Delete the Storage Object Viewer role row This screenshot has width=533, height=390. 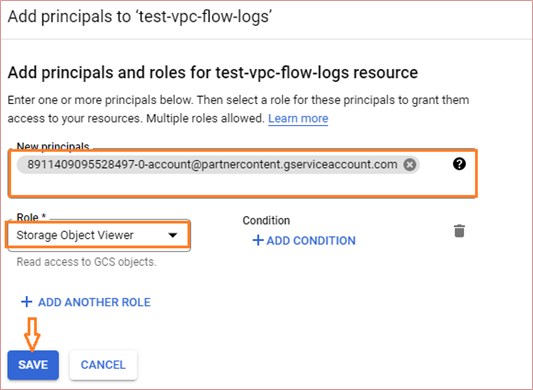tap(459, 231)
